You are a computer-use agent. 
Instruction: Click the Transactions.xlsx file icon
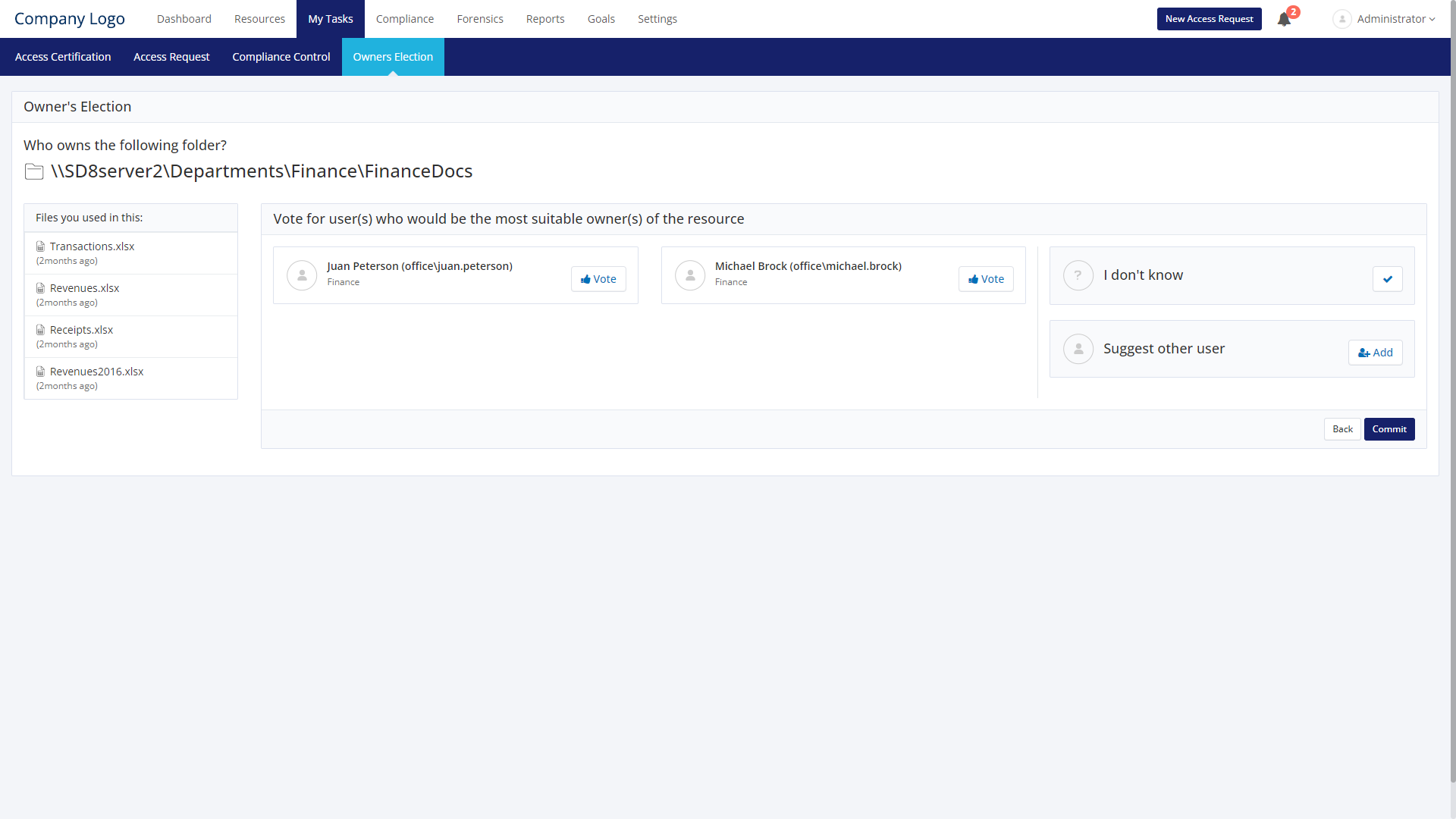pyautogui.click(x=41, y=246)
